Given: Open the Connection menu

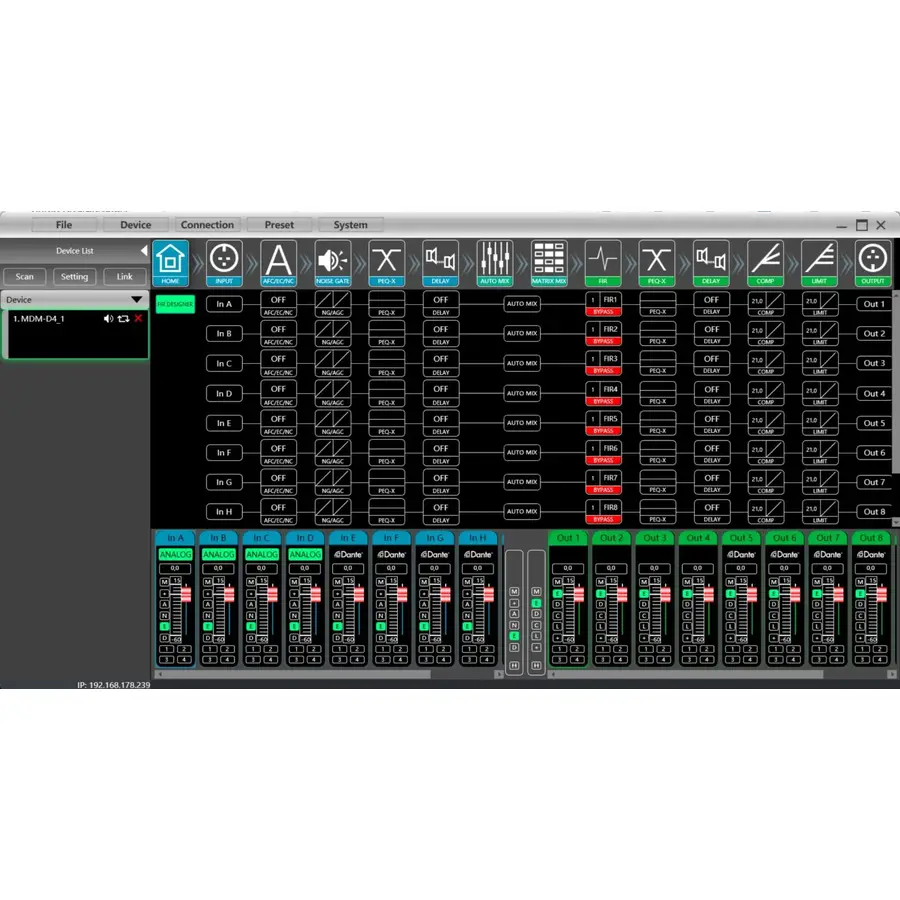Looking at the screenshot, I should point(207,225).
